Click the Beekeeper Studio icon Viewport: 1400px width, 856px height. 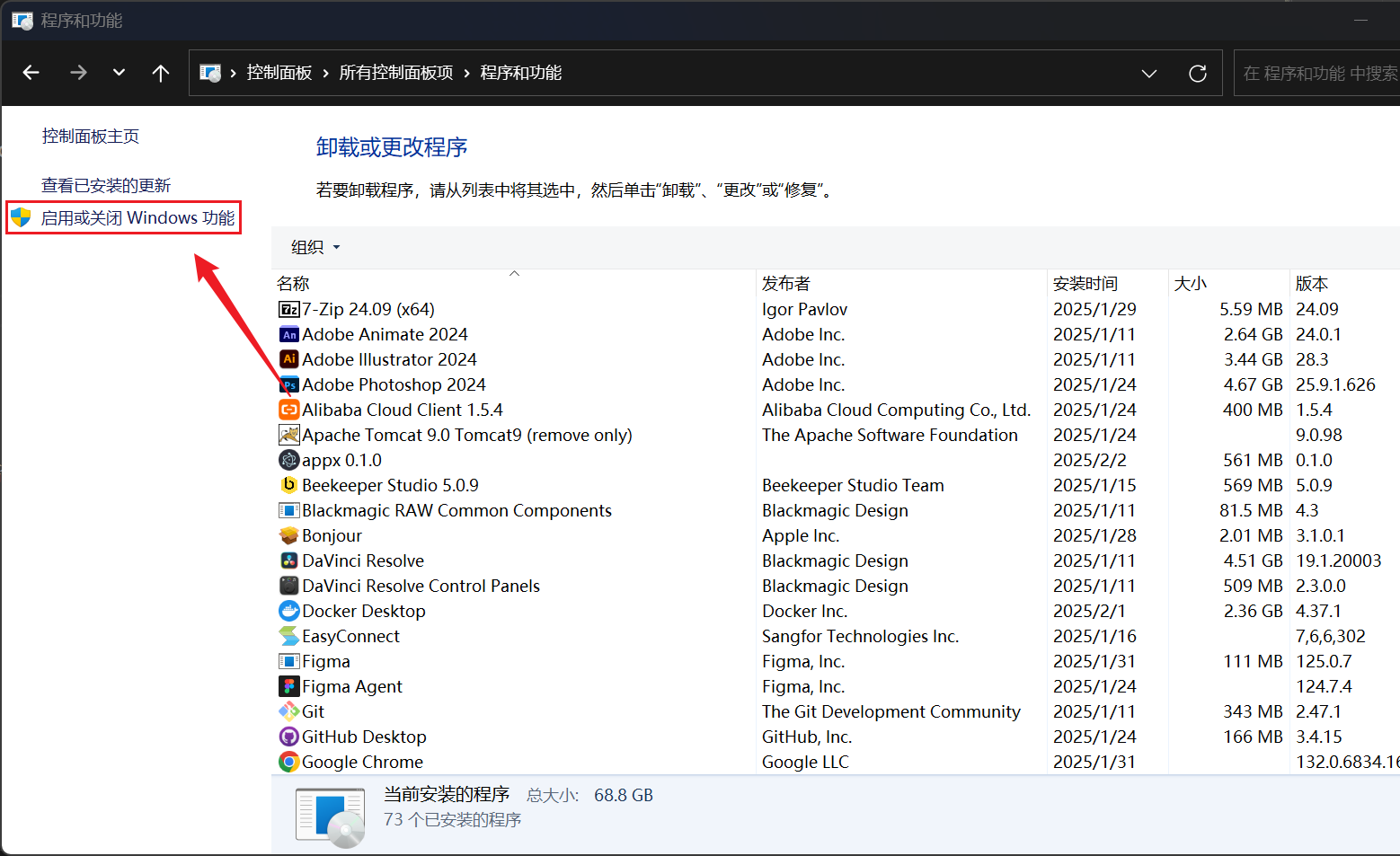point(288,486)
